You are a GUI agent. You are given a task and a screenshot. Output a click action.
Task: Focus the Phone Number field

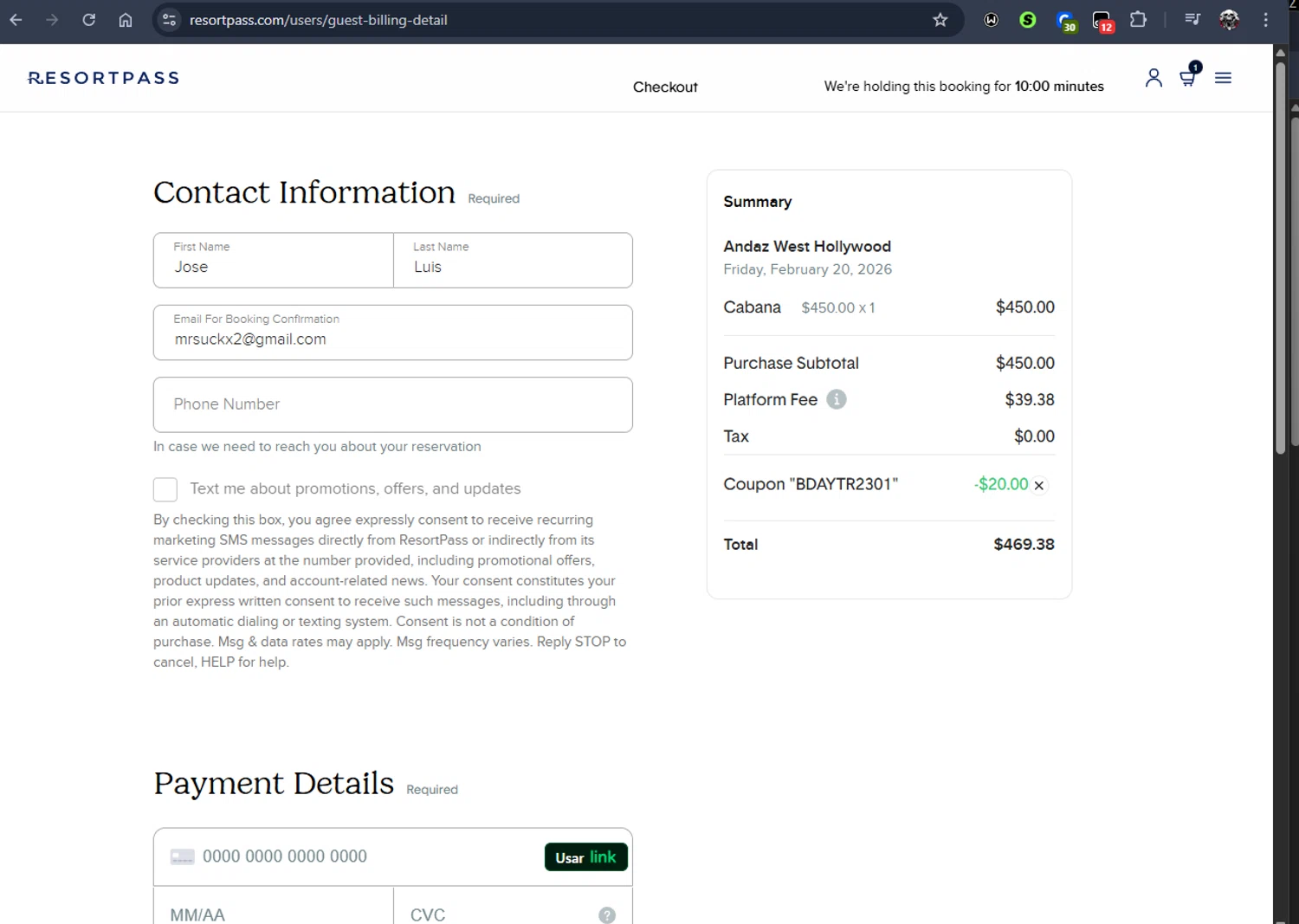(x=392, y=404)
